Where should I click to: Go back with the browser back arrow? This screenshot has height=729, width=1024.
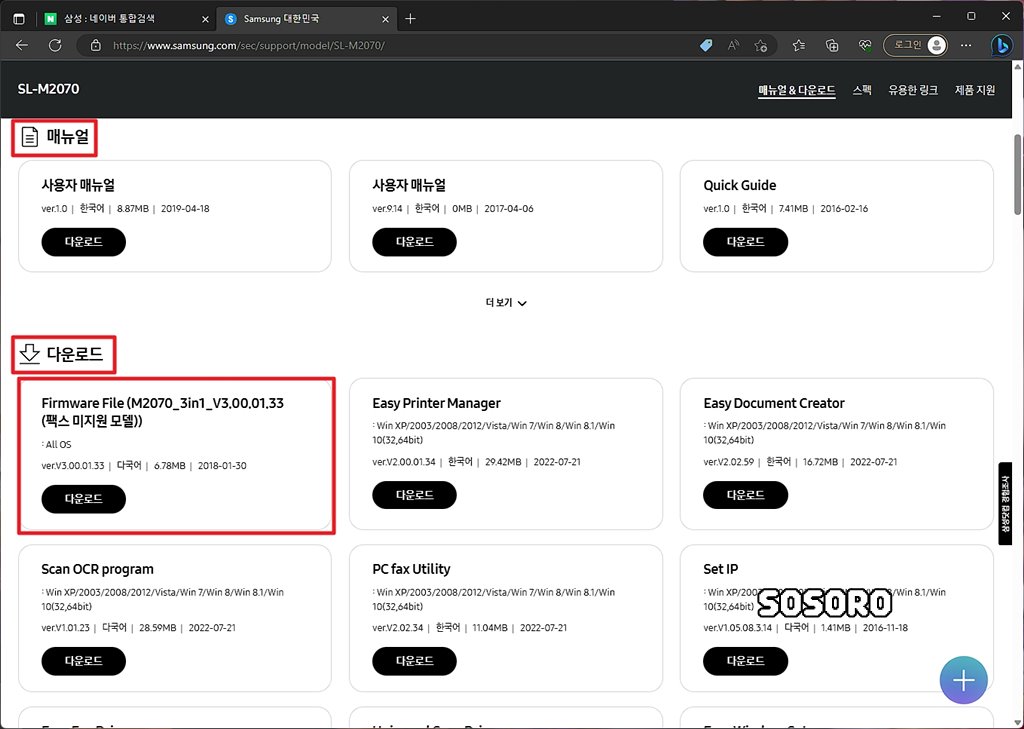pos(22,45)
